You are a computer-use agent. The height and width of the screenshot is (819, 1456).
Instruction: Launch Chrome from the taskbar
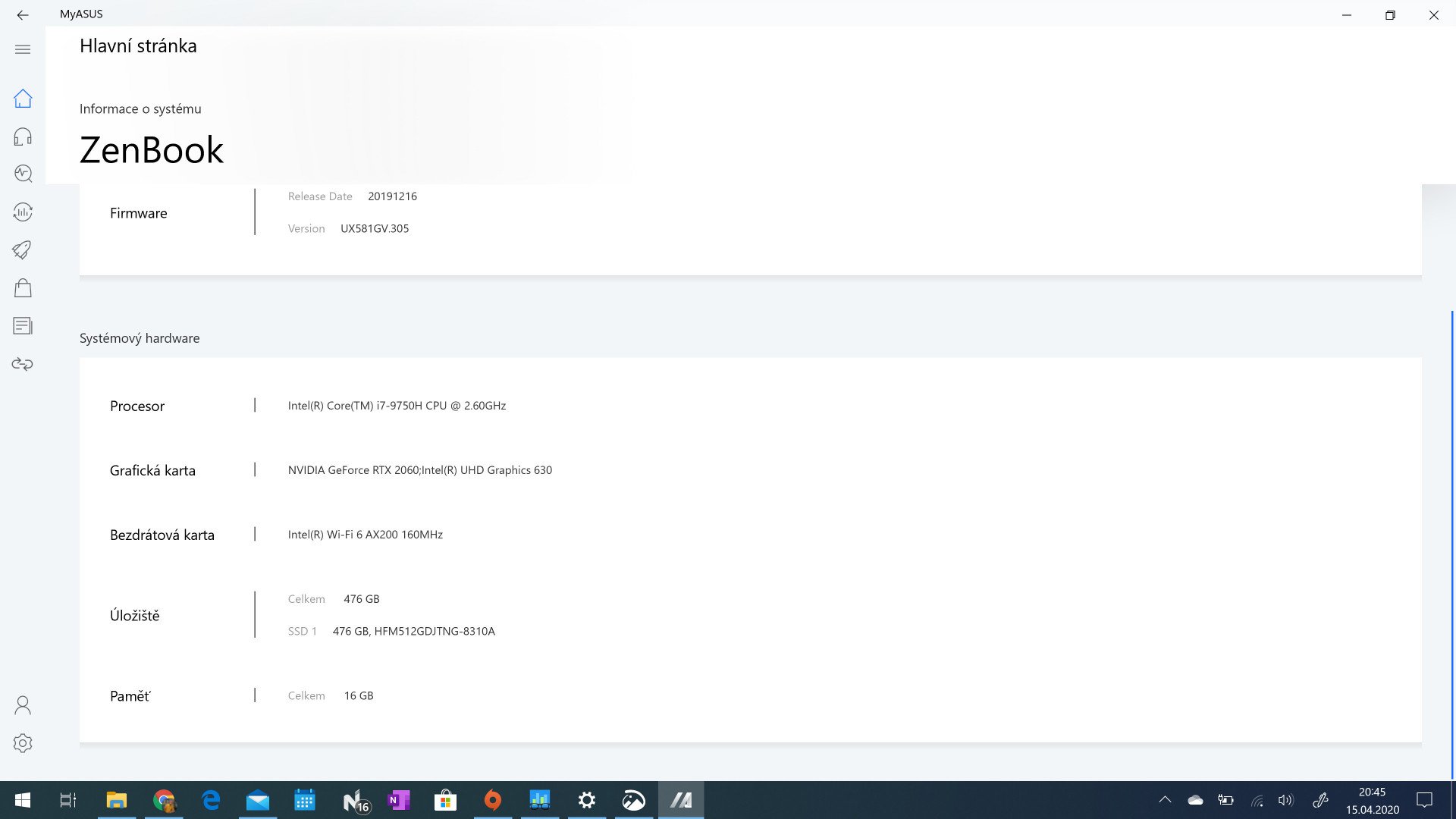coord(164,800)
